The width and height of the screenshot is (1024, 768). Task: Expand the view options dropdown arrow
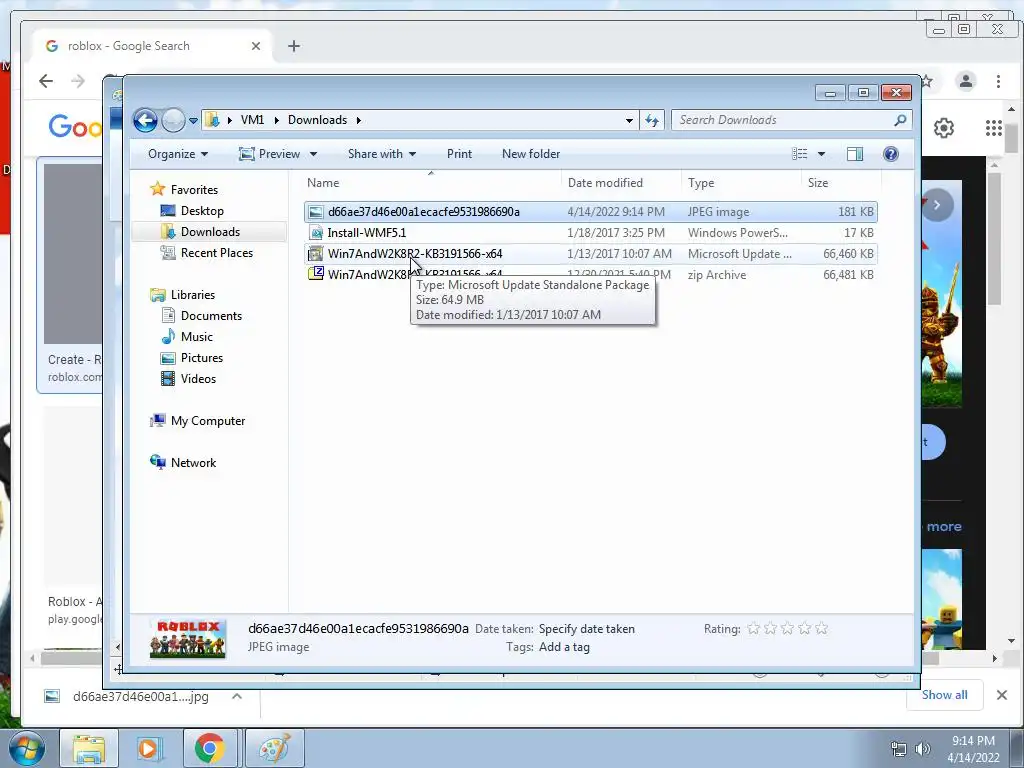point(822,154)
